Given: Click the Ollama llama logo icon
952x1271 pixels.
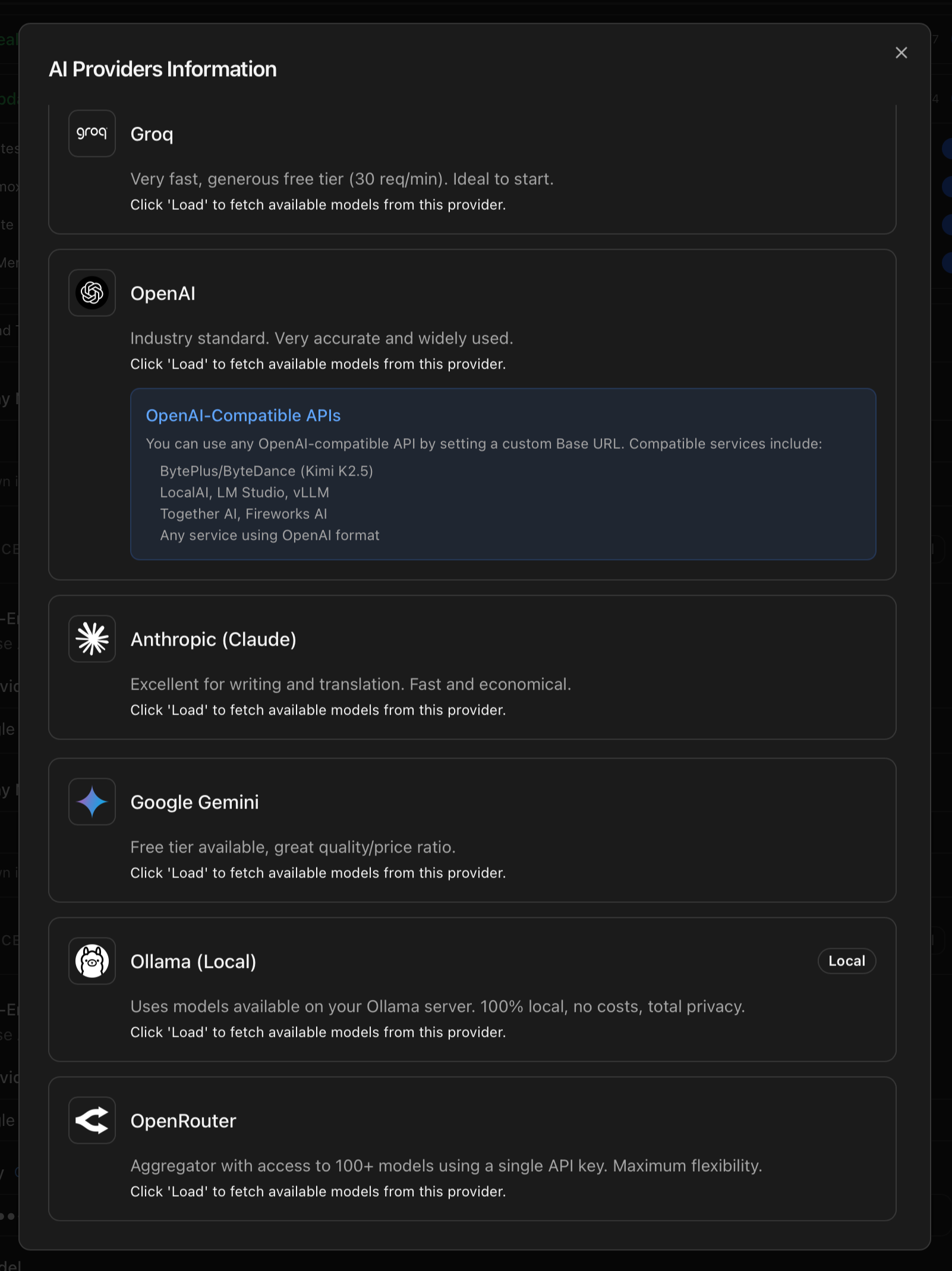Looking at the screenshot, I should 92,961.
